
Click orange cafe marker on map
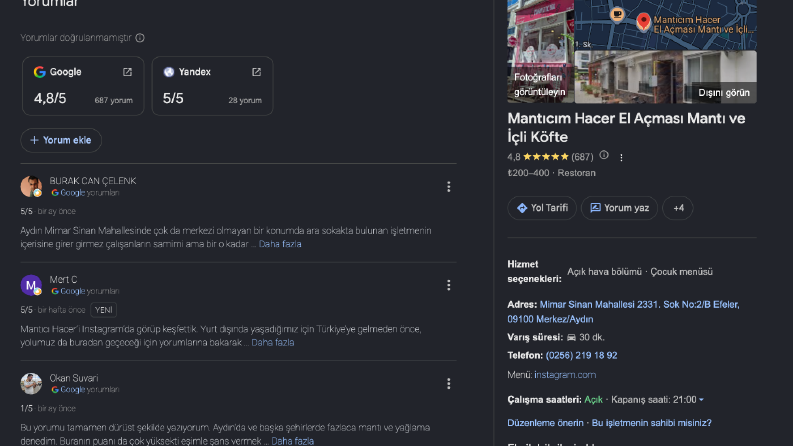[617, 14]
